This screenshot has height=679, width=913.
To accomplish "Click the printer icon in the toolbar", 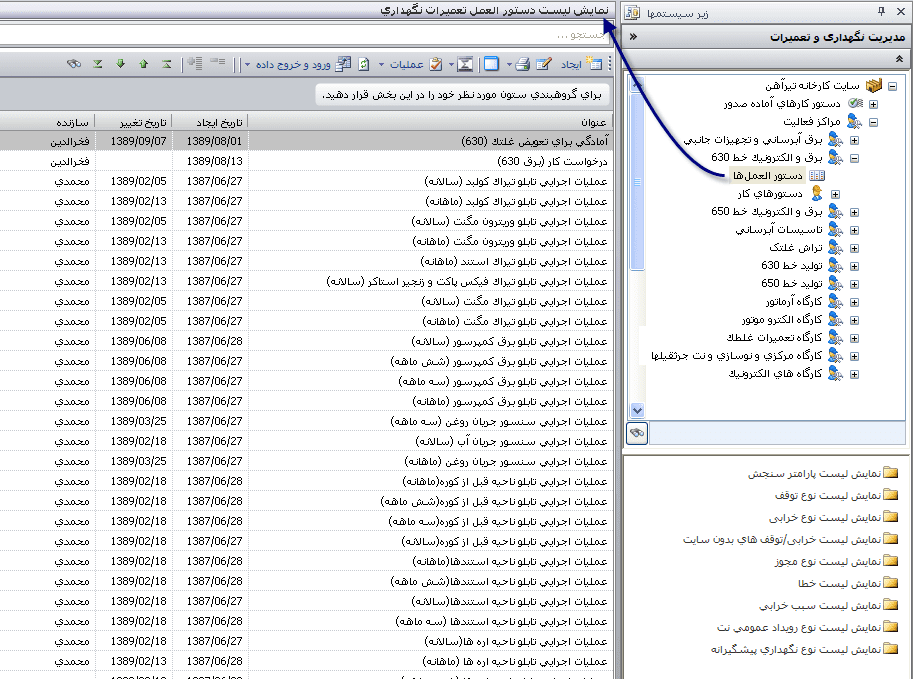I will tap(520, 64).
